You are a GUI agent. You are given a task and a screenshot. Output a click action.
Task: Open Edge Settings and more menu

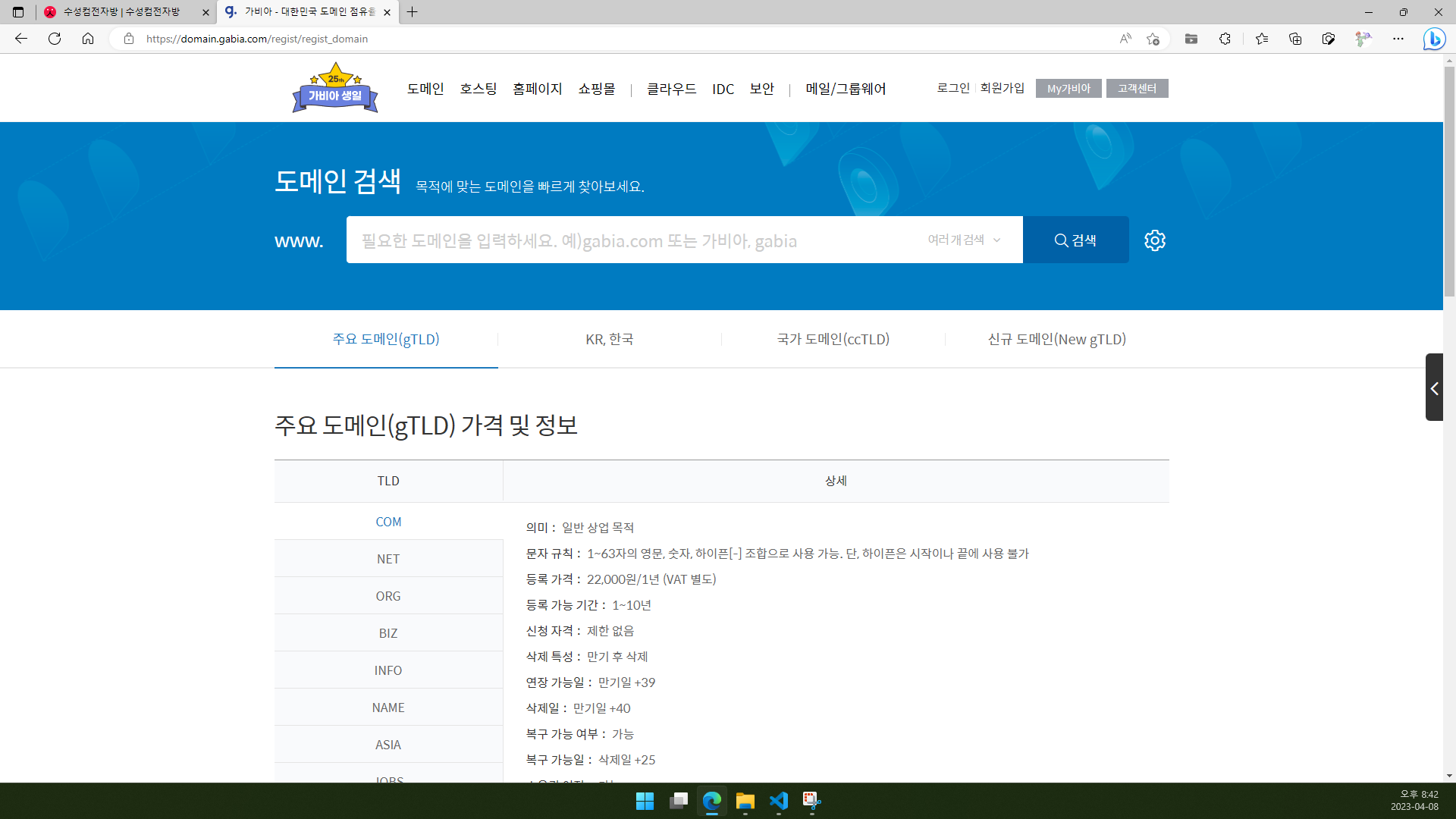(1398, 39)
